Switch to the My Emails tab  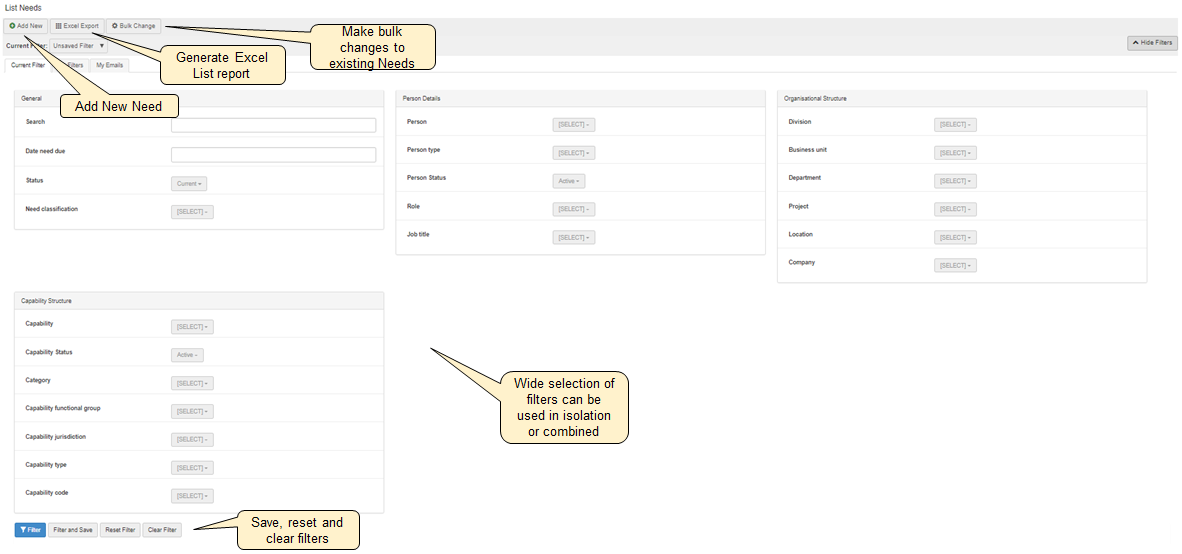tap(110, 65)
